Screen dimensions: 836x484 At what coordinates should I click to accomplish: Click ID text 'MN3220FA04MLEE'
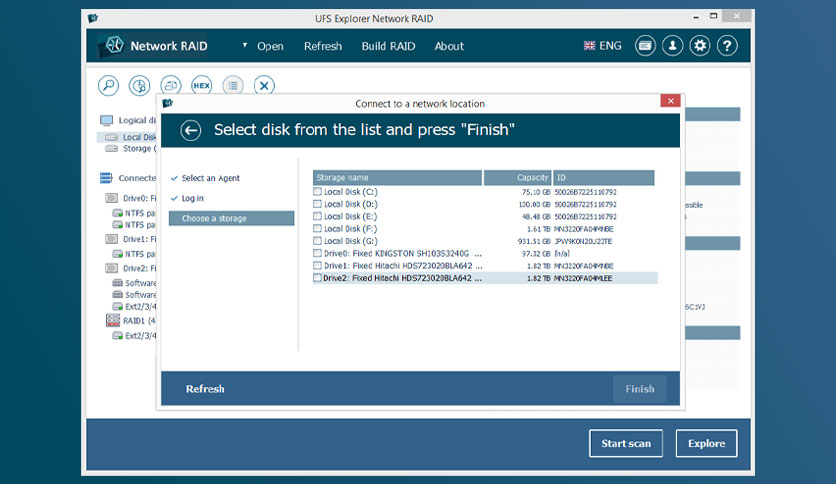583,278
